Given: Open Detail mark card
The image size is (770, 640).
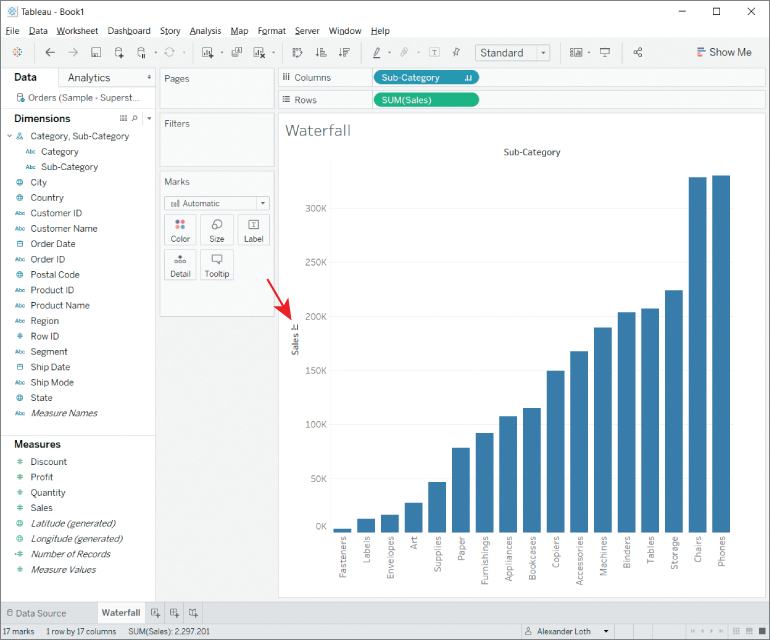Looking at the screenshot, I should pos(180,265).
